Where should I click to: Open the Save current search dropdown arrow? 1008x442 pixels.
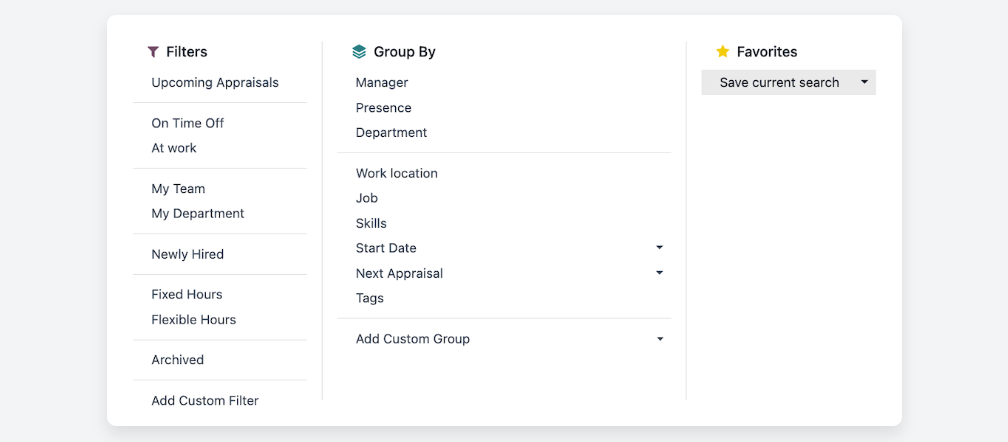(x=864, y=82)
